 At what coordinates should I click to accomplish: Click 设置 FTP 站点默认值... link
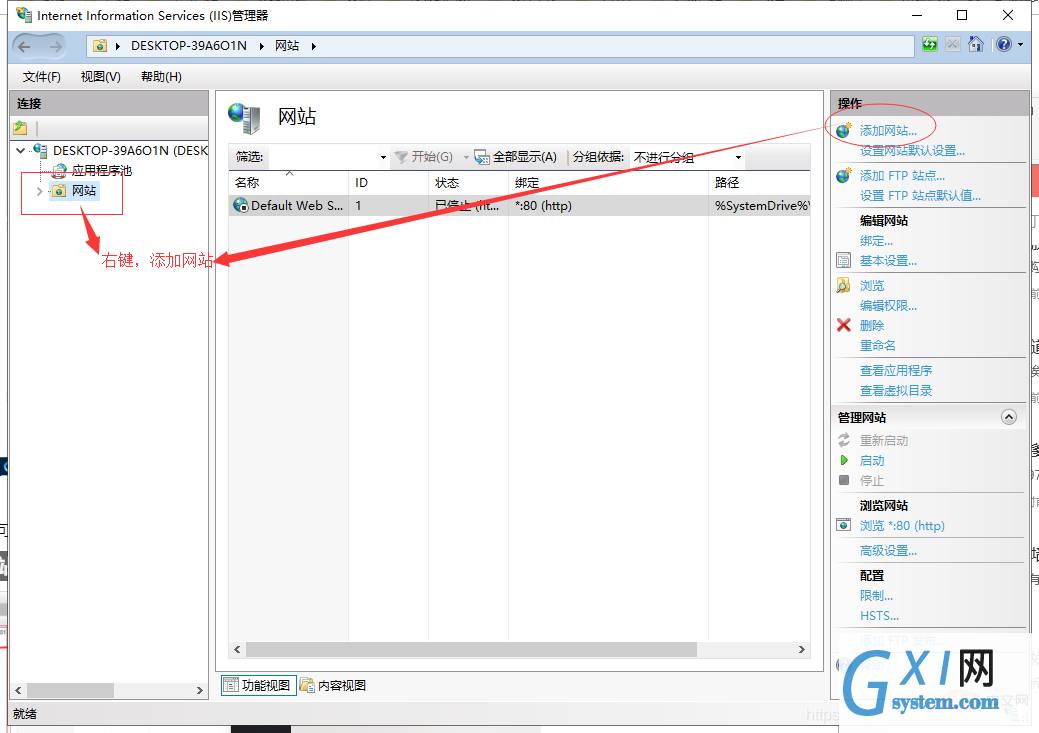pyautogui.click(x=920, y=196)
